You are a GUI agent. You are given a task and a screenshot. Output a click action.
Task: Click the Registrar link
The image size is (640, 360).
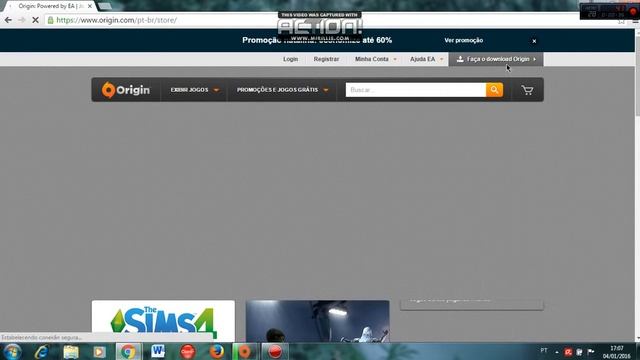[326, 59]
